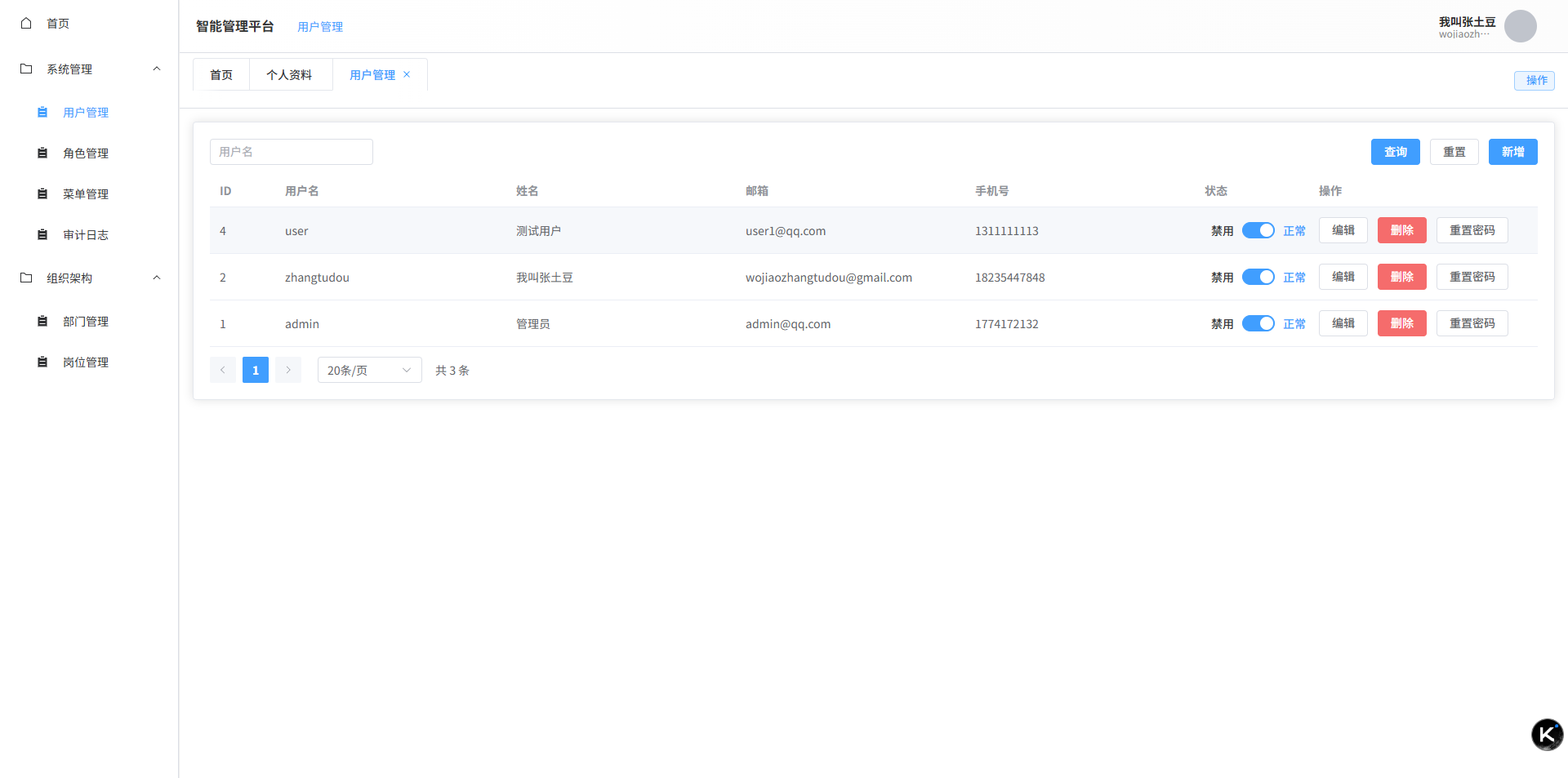Viewport: 1568px width, 778px height.
Task: Toggle status switch for user row
Action: coord(1258,230)
